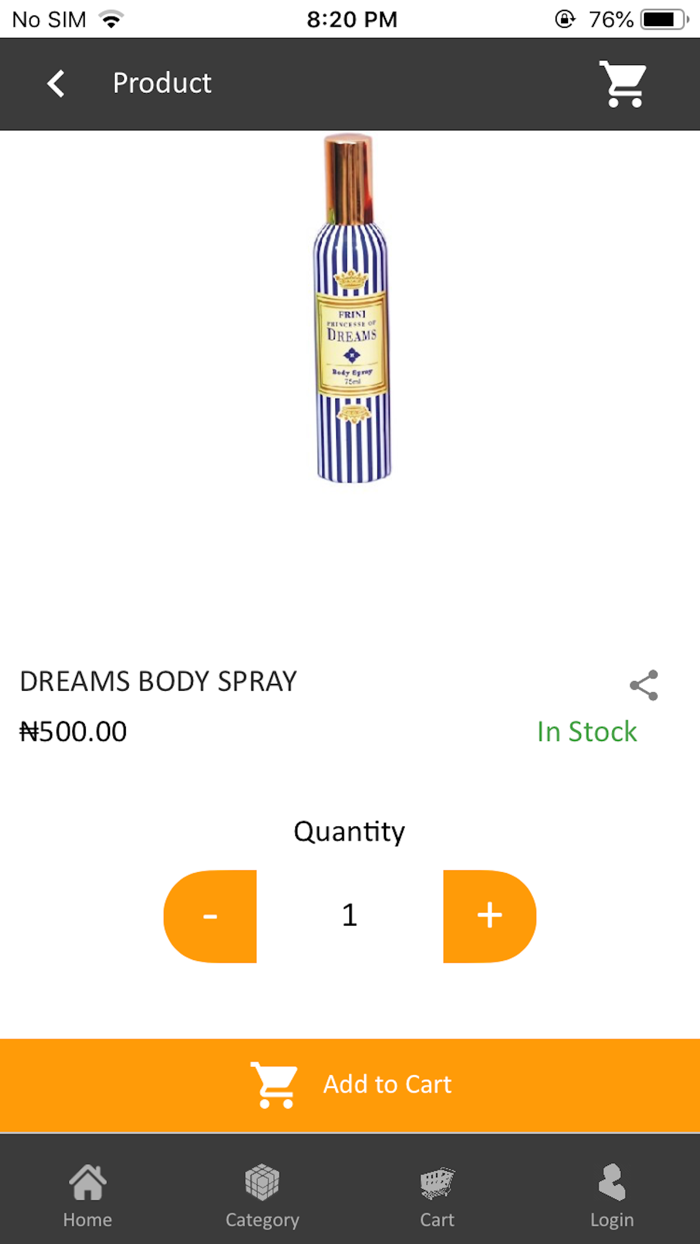Image resolution: width=700 pixels, height=1244 pixels.
Task: Tap the Category cube icon
Action: point(262,1184)
